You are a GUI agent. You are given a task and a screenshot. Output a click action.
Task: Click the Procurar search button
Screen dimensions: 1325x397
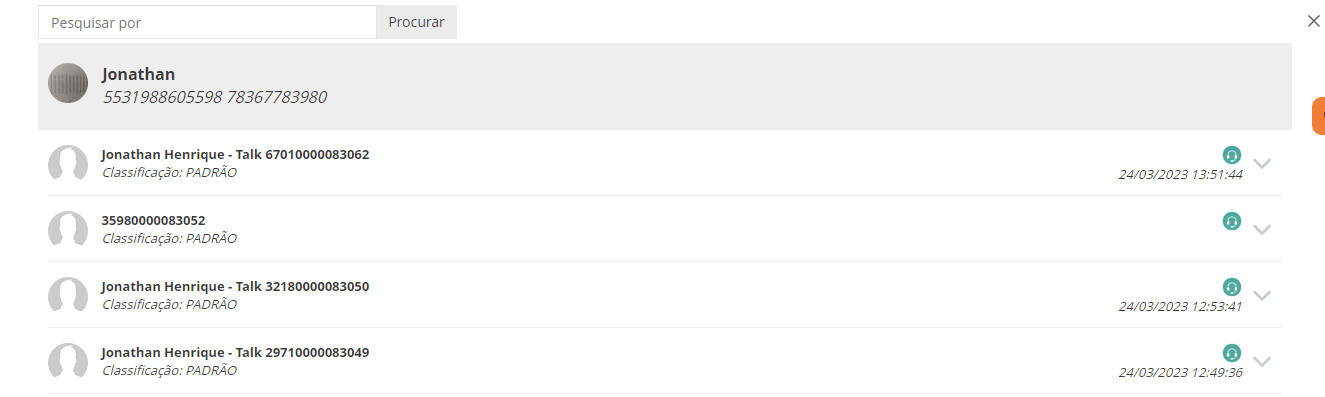tap(416, 22)
